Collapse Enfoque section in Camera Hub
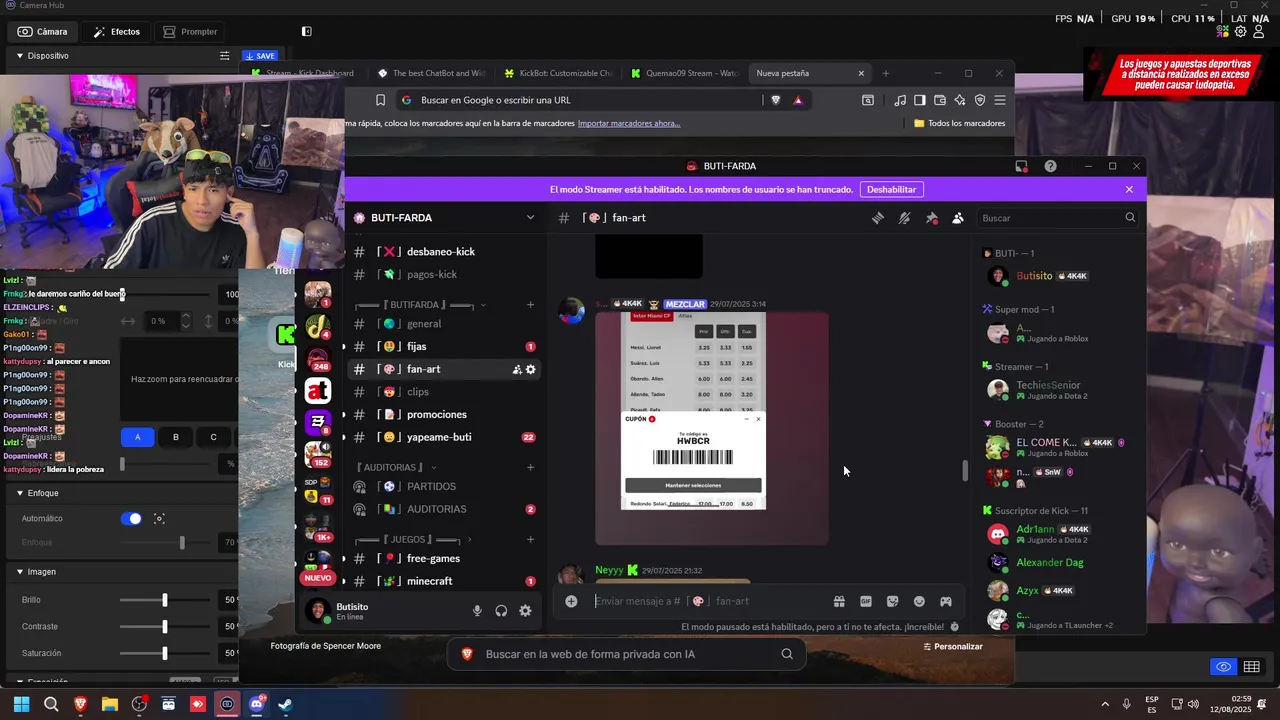Screen dimensions: 1280x720 coord(19,493)
